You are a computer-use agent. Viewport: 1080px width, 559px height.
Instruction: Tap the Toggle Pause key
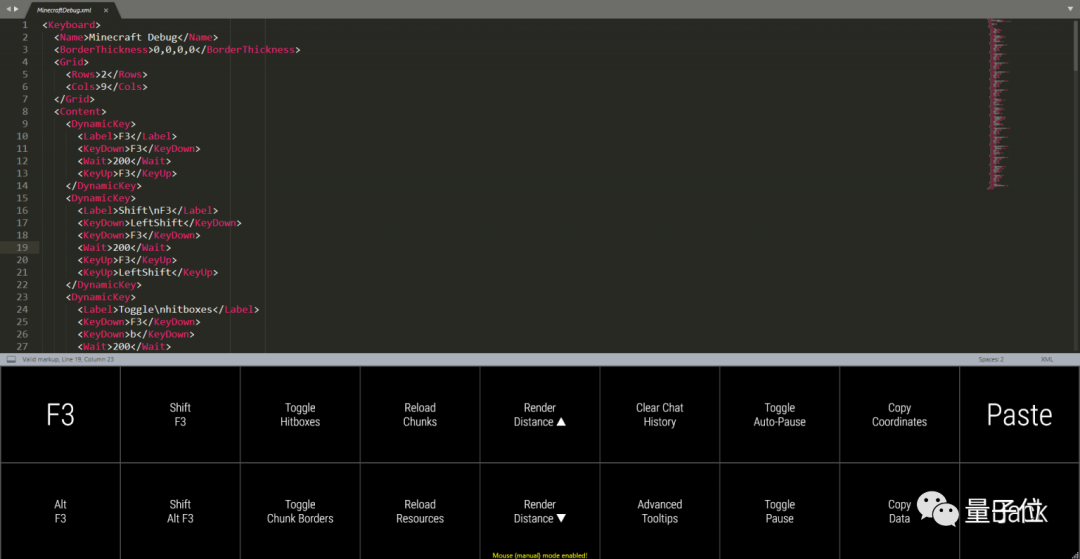pos(779,511)
